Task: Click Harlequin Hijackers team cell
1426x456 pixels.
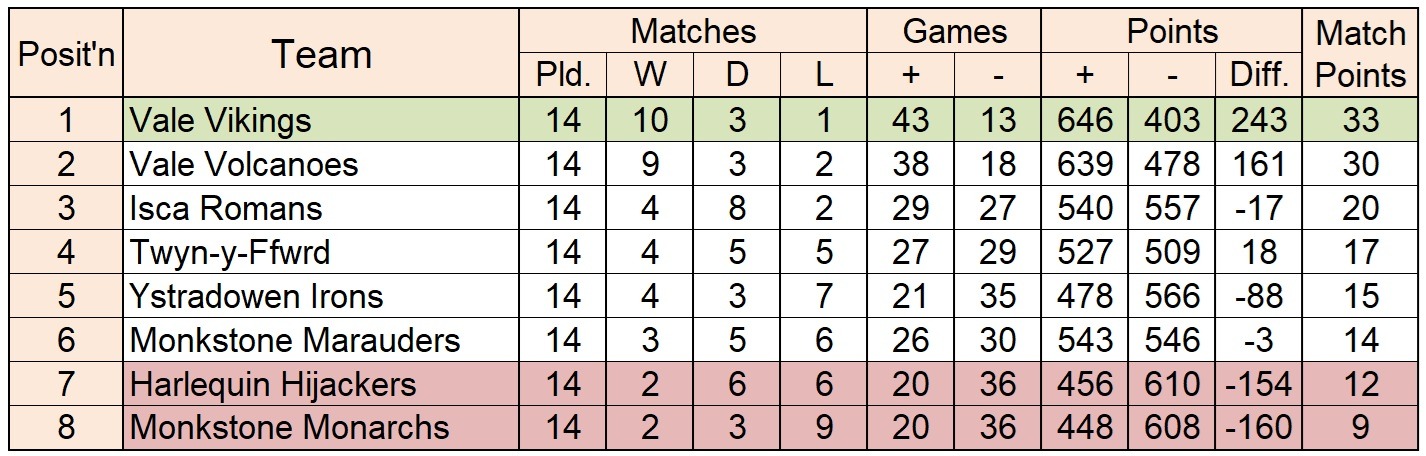Action: [x=321, y=384]
